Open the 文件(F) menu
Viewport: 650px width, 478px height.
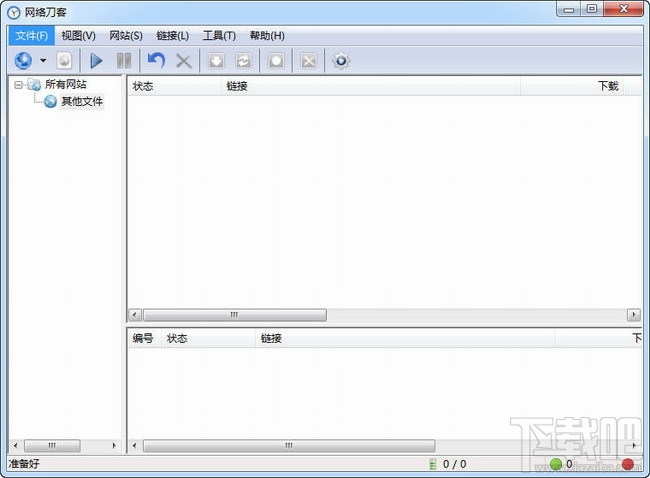[32, 36]
